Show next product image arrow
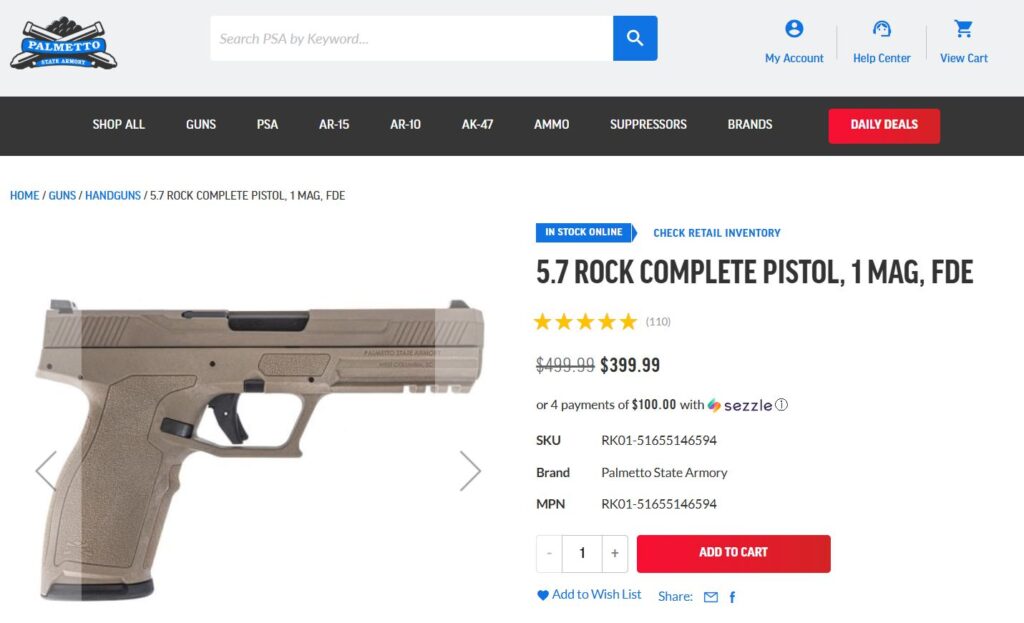Viewport: 1024px width, 623px height. 470,470
